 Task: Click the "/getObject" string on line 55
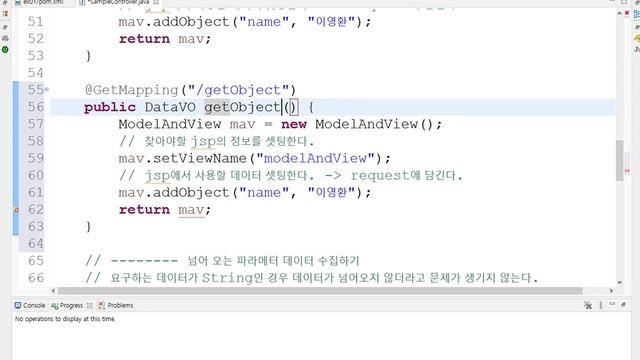pyautogui.click(x=239, y=90)
